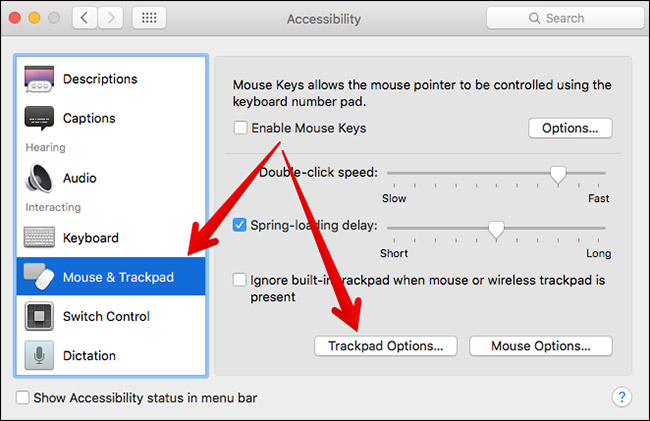Open the Captions icon in sidebar
Image resolution: width=650 pixels, height=421 pixels.
[39, 118]
